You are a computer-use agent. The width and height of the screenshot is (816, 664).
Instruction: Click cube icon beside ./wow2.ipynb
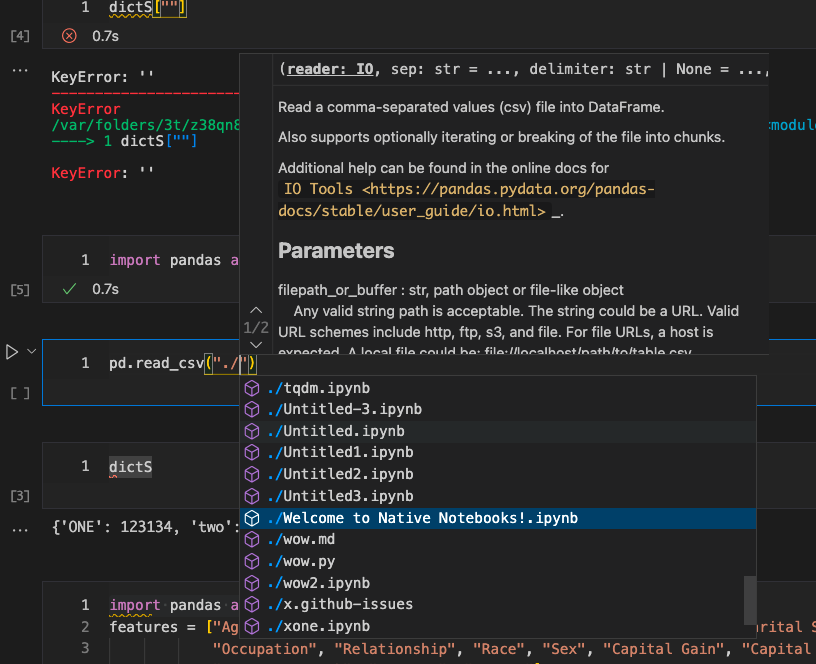[253, 583]
